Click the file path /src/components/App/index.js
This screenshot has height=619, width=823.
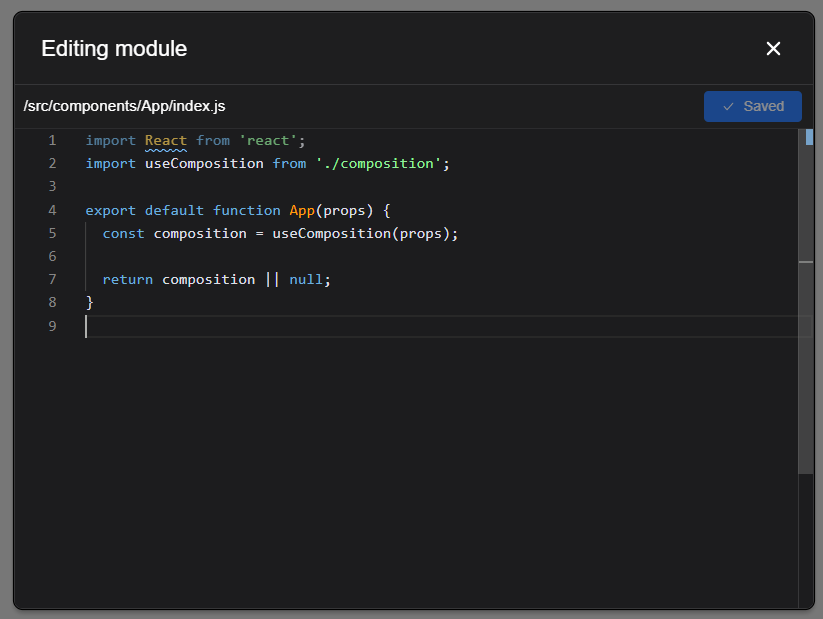tap(124, 106)
